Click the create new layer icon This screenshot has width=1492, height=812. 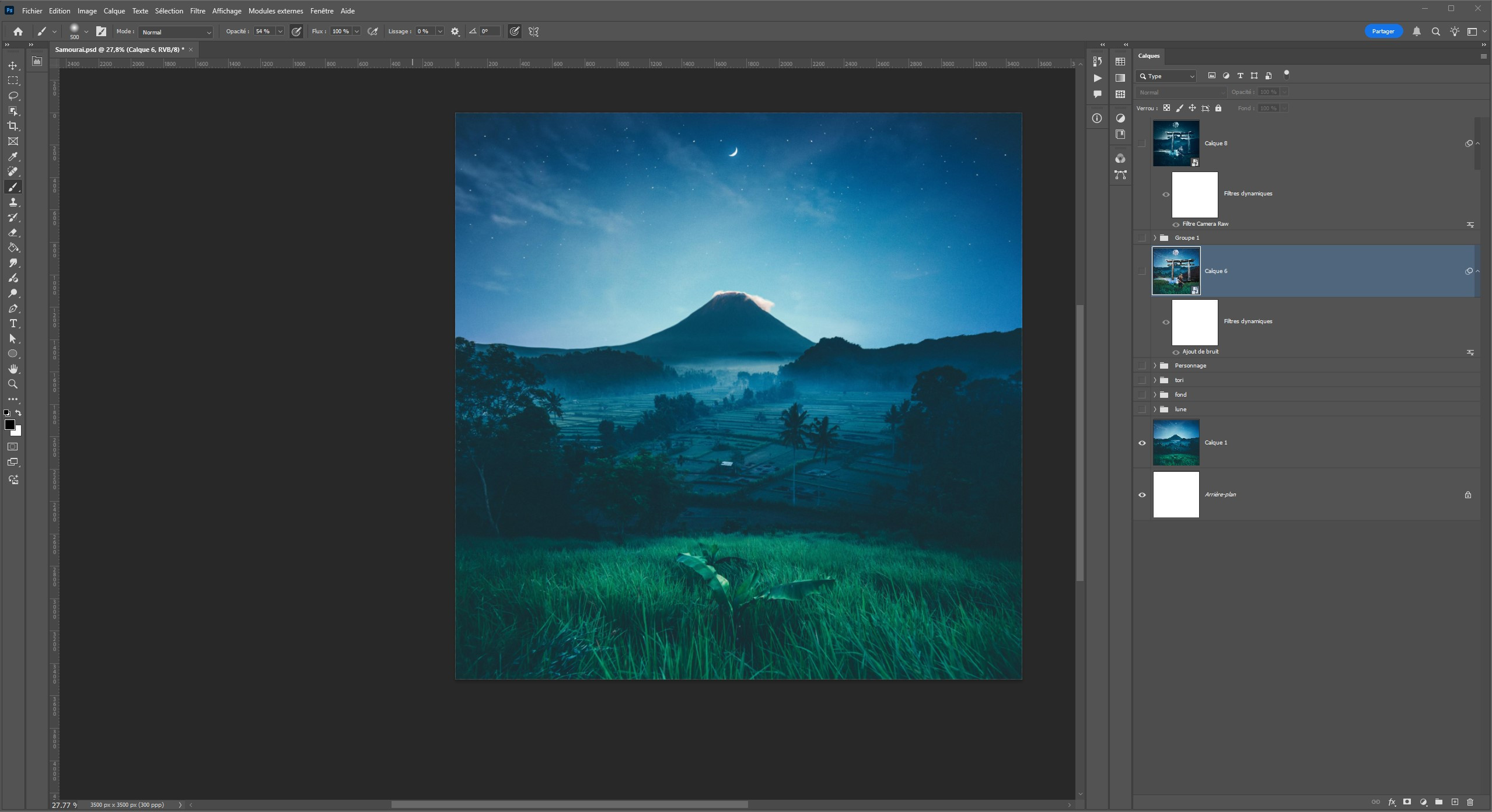[1455, 802]
